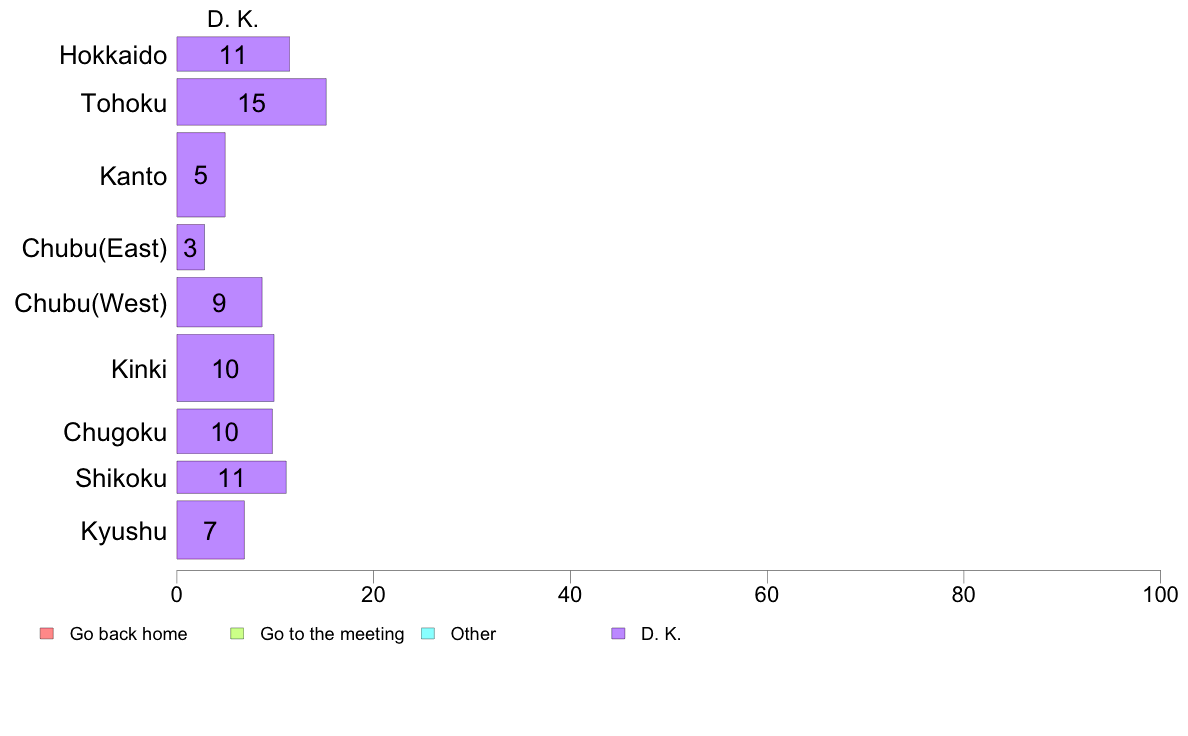This screenshot has height=736, width=1188.
Task: Click the red Go back home legend swatch
Action: [x=47, y=634]
